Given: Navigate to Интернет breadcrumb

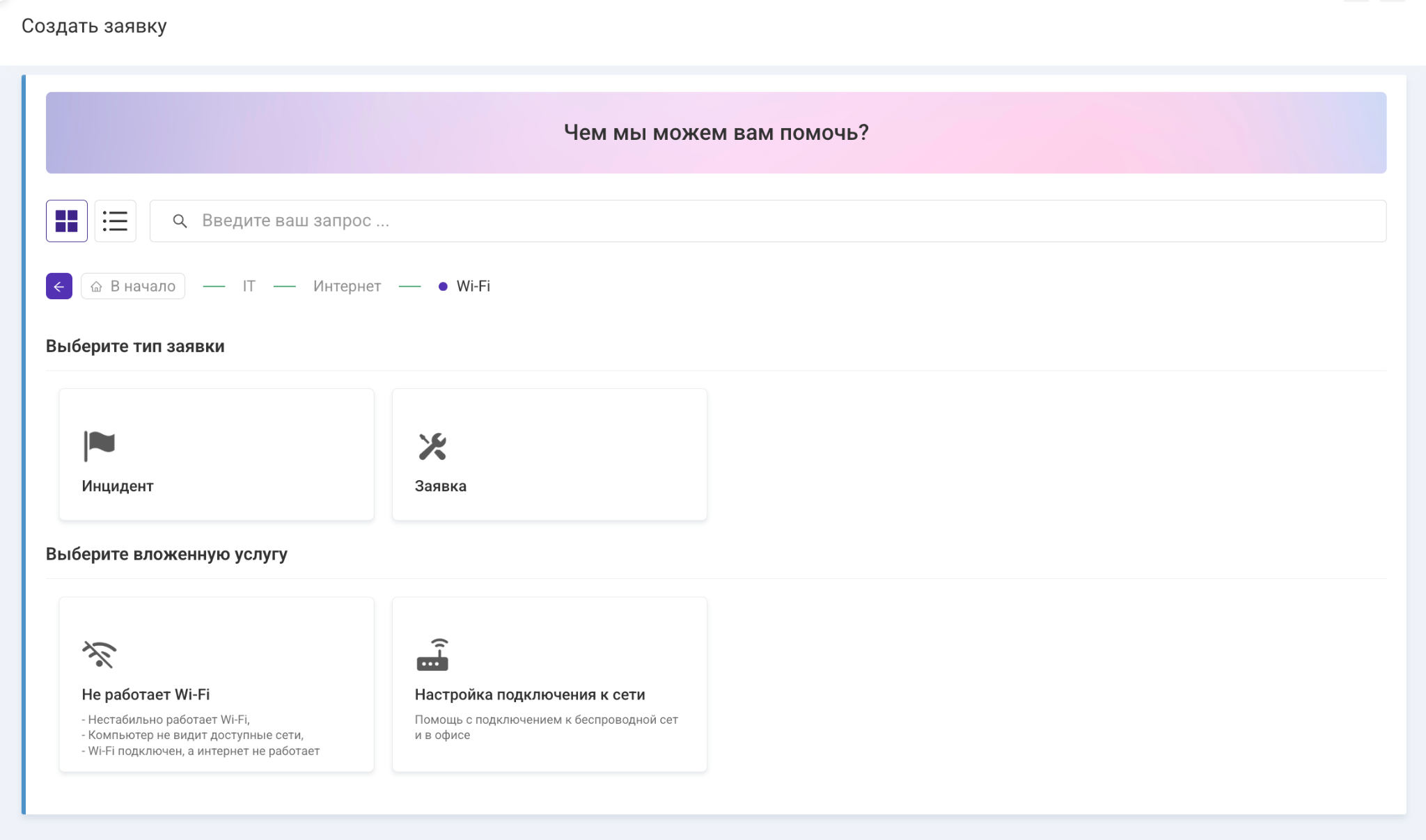Looking at the screenshot, I should click(x=347, y=286).
